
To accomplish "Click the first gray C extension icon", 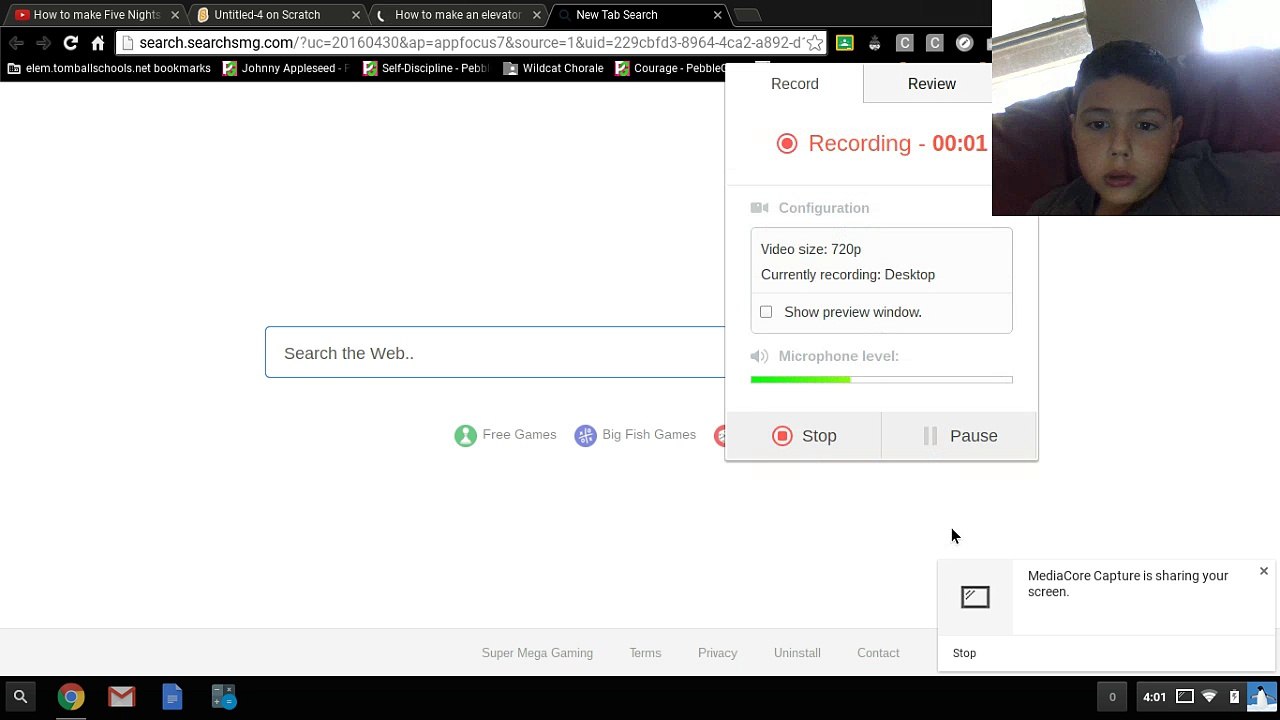I will [x=905, y=43].
